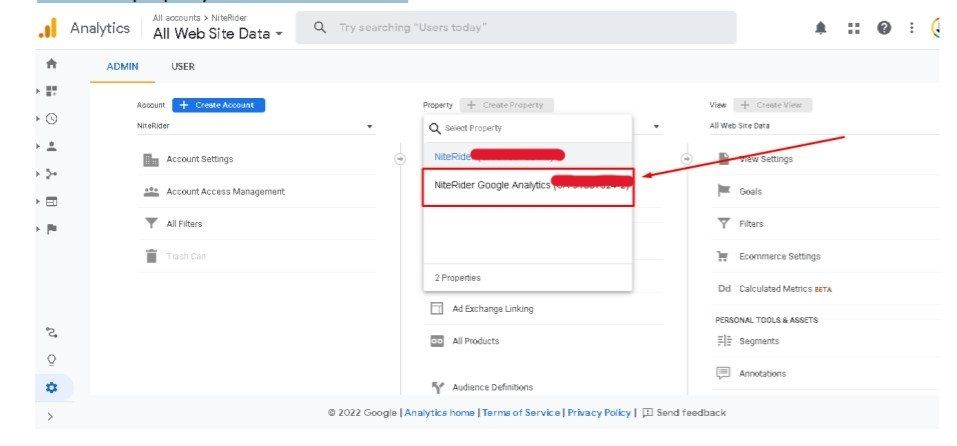This screenshot has height=446, width=957.
Task: Click the Create Property button
Action: (x=507, y=105)
